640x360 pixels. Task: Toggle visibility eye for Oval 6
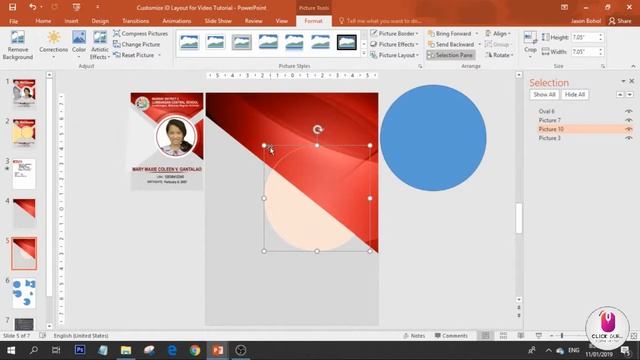629,111
